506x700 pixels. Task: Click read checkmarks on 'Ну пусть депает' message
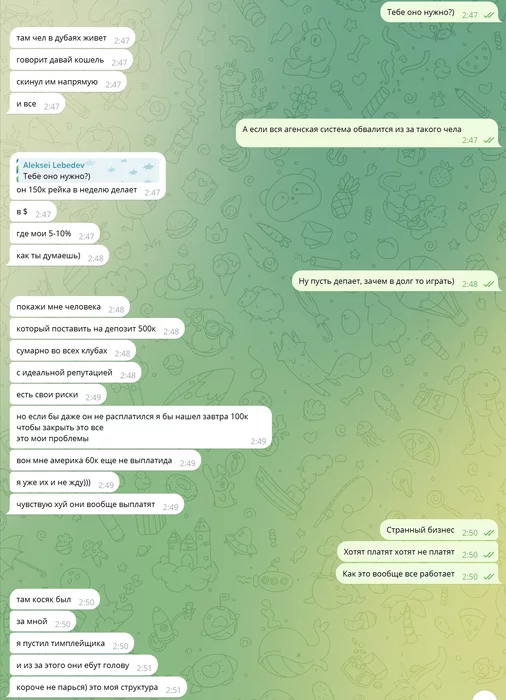(x=489, y=284)
